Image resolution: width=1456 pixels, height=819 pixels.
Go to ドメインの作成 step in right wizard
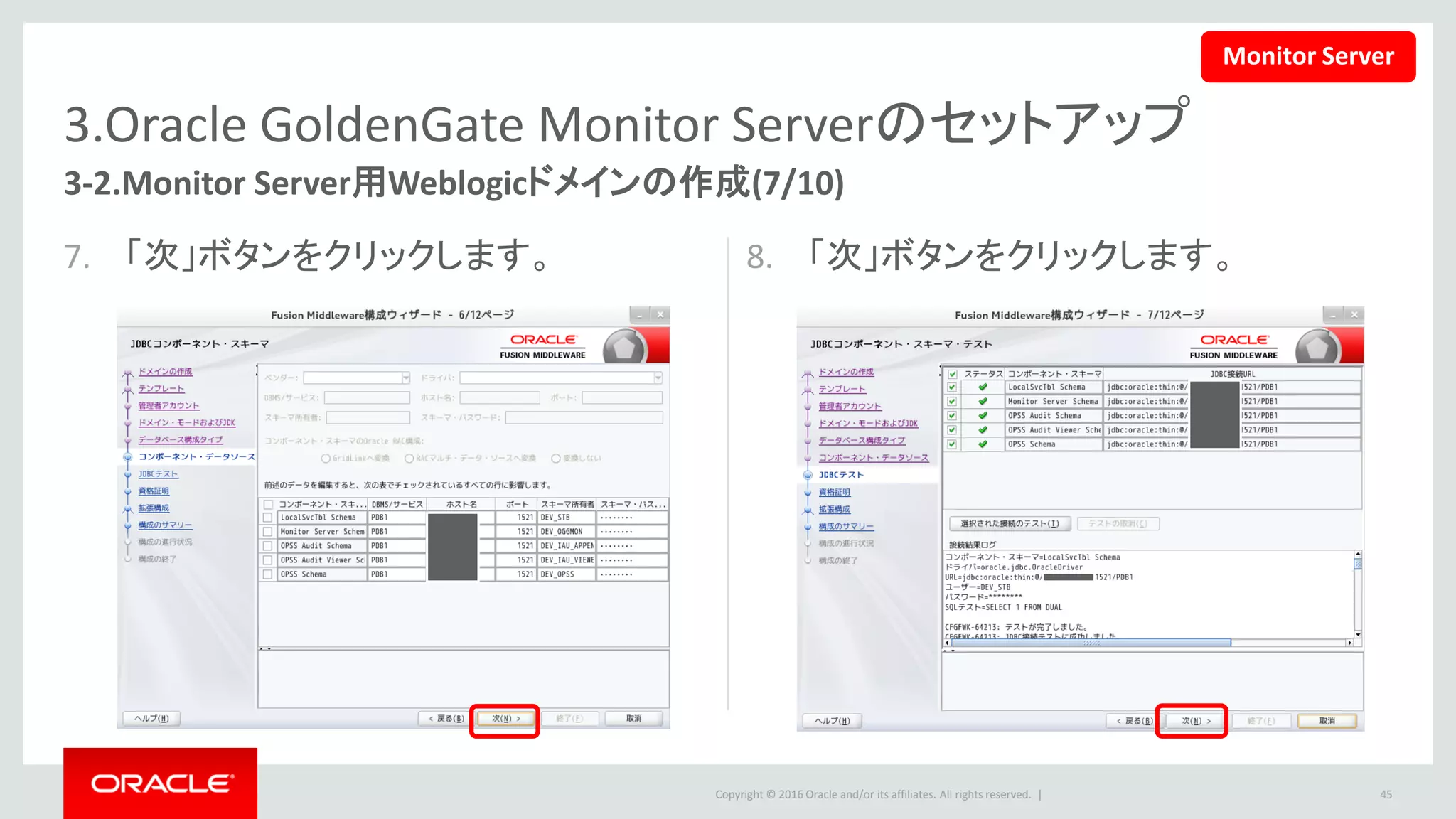point(846,372)
